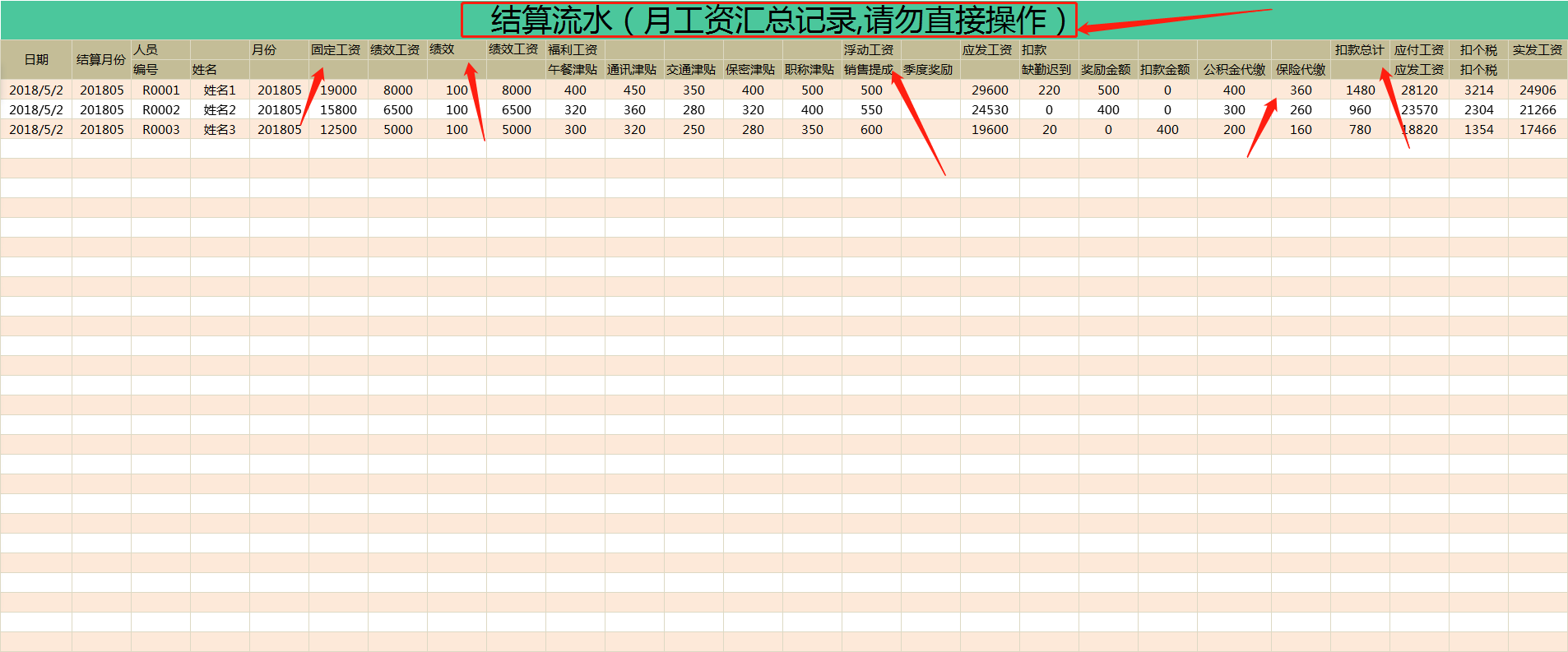Click gross pay value 29600

pyautogui.click(x=990, y=90)
